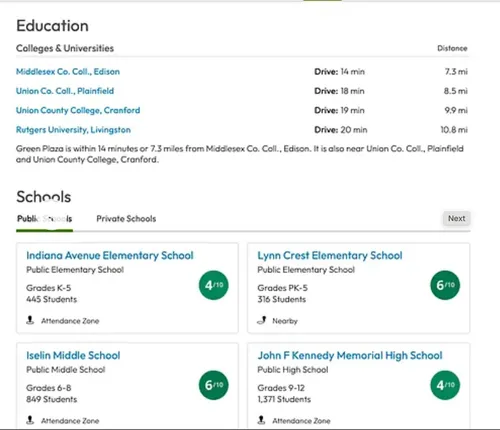Open Indiana Avenue Elementary School title link
The image size is (500, 430).
(x=110, y=256)
